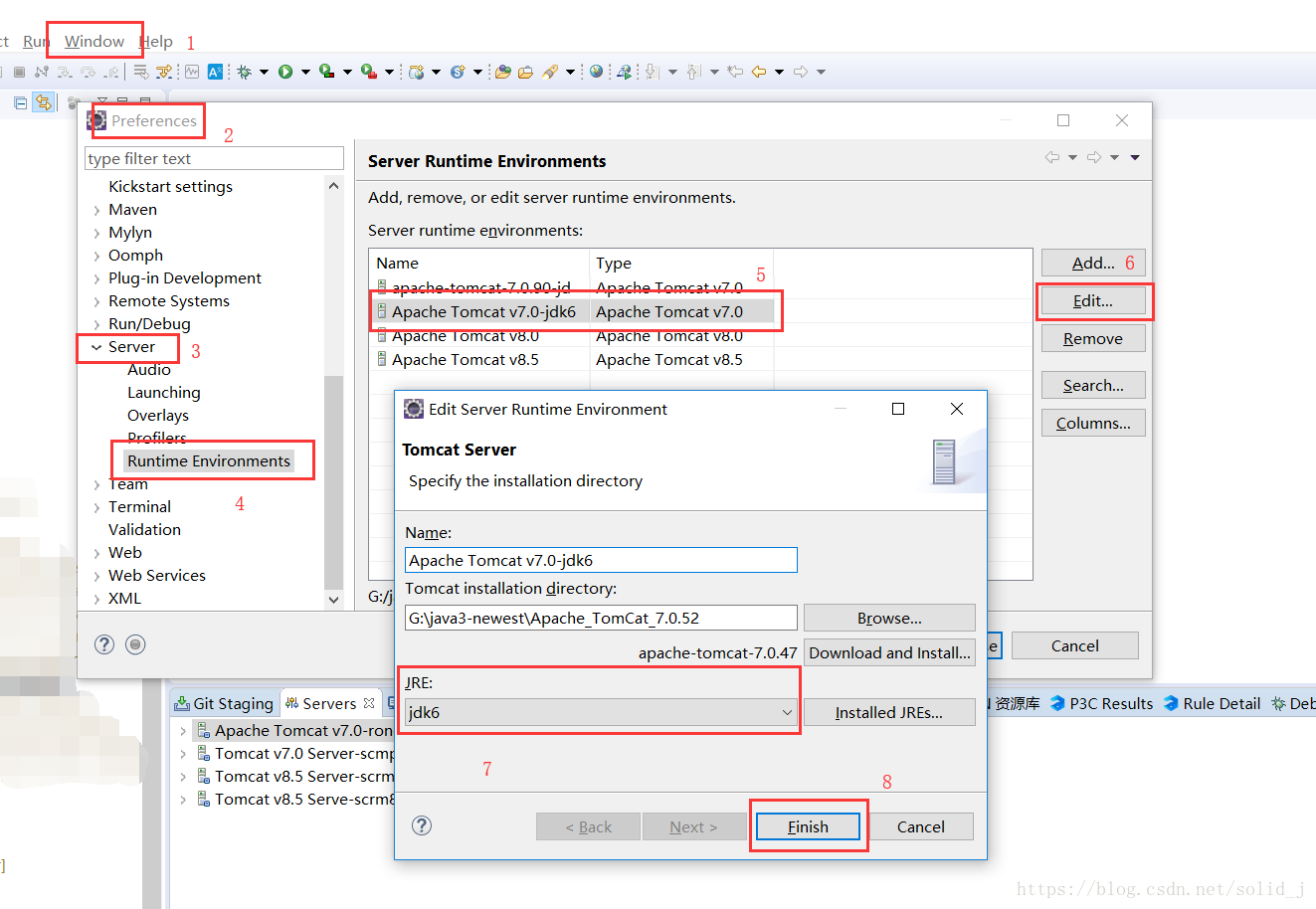Click the Previous Annotation icon
The image size is (1316, 909).
click(694, 72)
